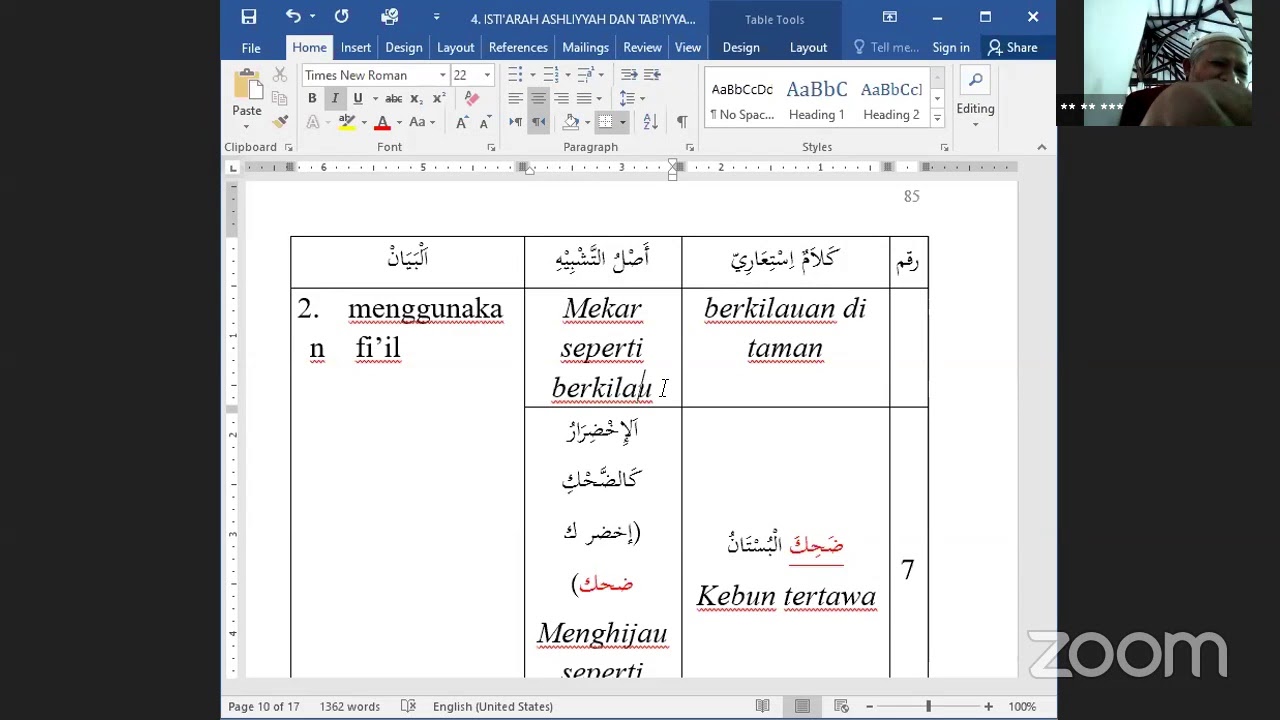The width and height of the screenshot is (1280, 720).
Task: Switch to Web Layout view in status bar
Action: point(842,706)
